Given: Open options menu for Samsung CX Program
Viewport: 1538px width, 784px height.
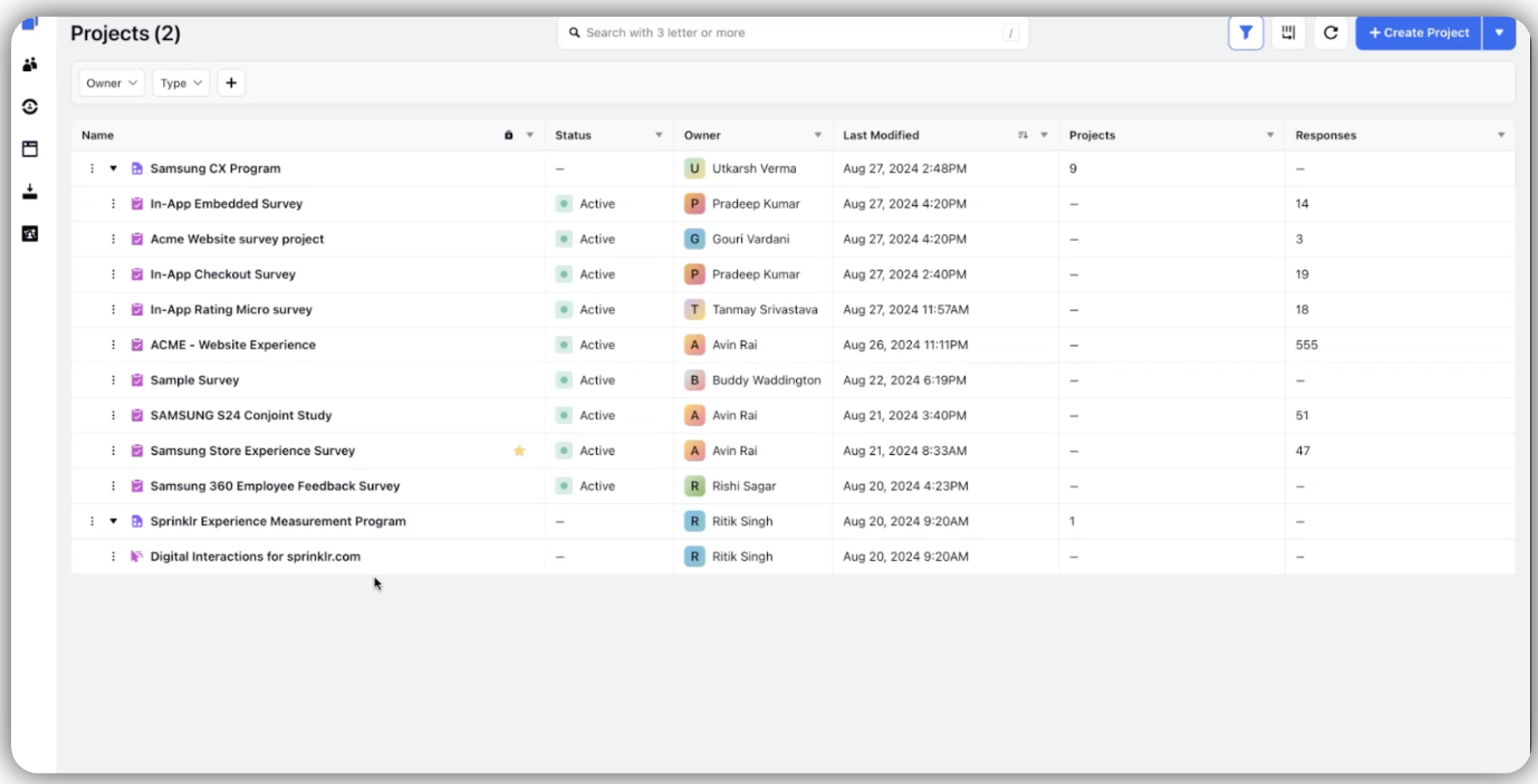Looking at the screenshot, I should (x=92, y=168).
